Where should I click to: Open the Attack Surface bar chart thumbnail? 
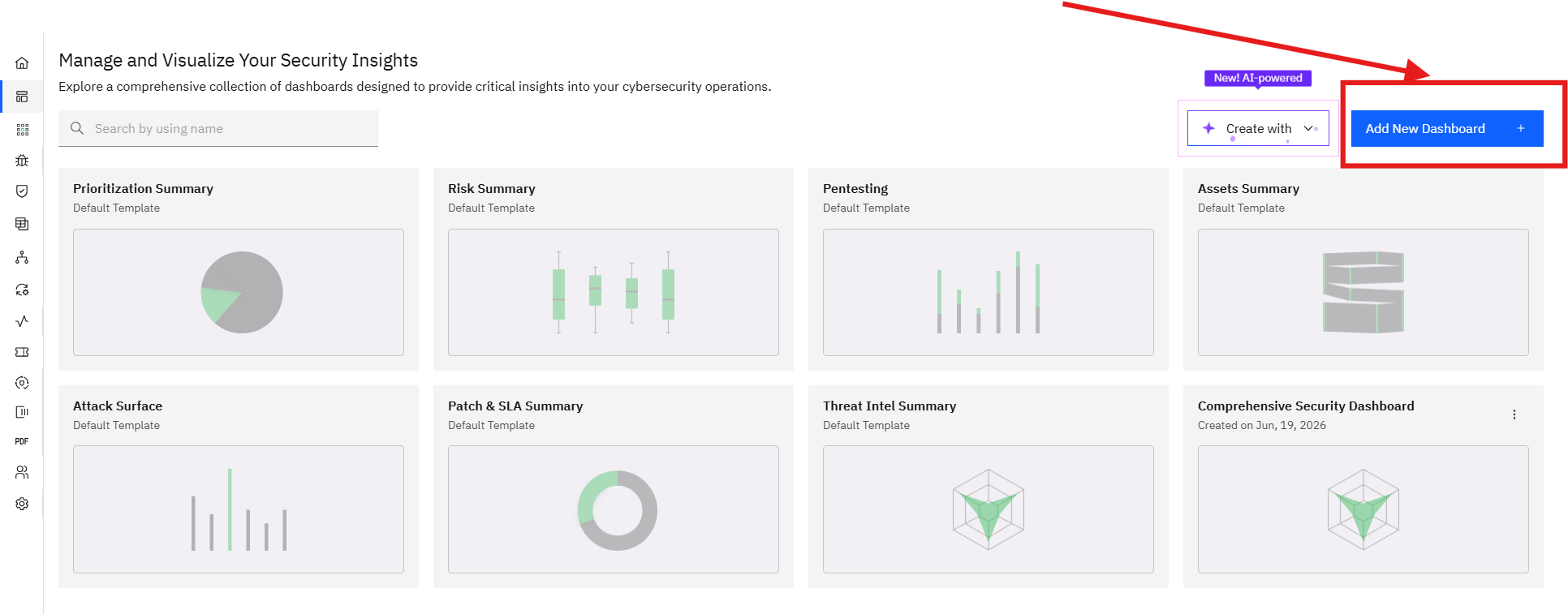coord(239,509)
